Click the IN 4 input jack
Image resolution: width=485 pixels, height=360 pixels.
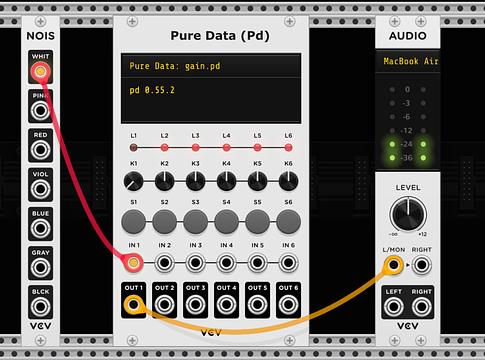[226, 263]
